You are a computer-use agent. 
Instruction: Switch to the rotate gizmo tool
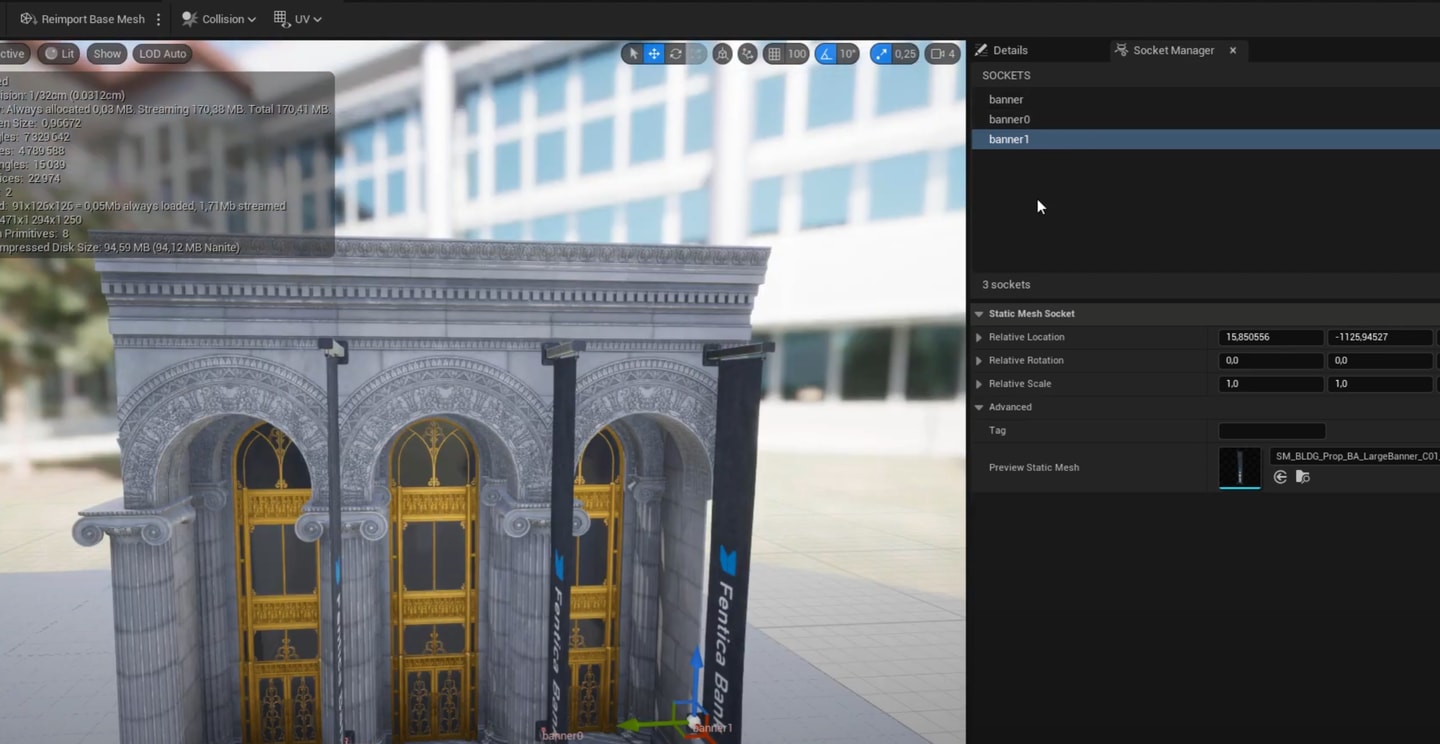(676, 54)
